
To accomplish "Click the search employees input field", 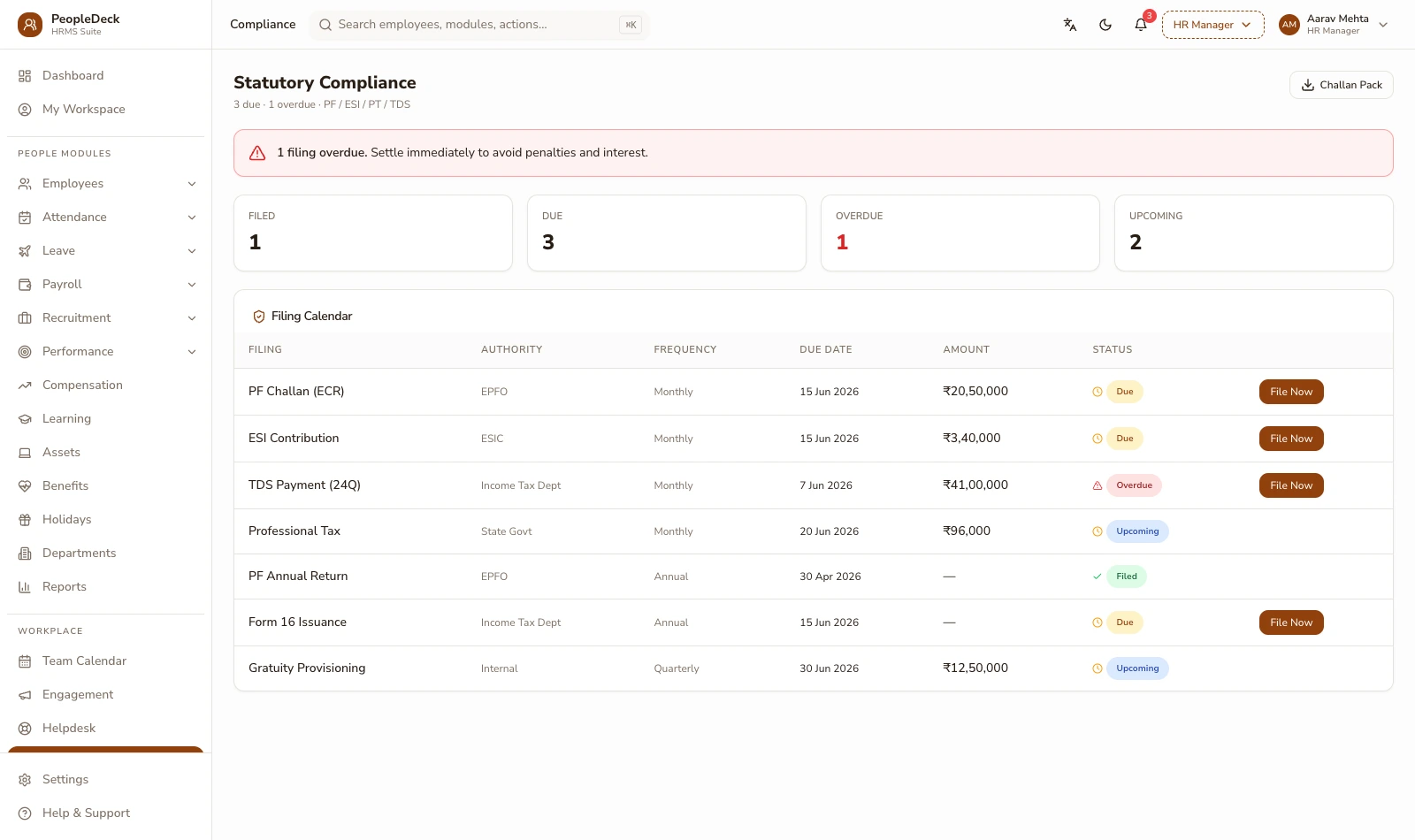I will (478, 25).
